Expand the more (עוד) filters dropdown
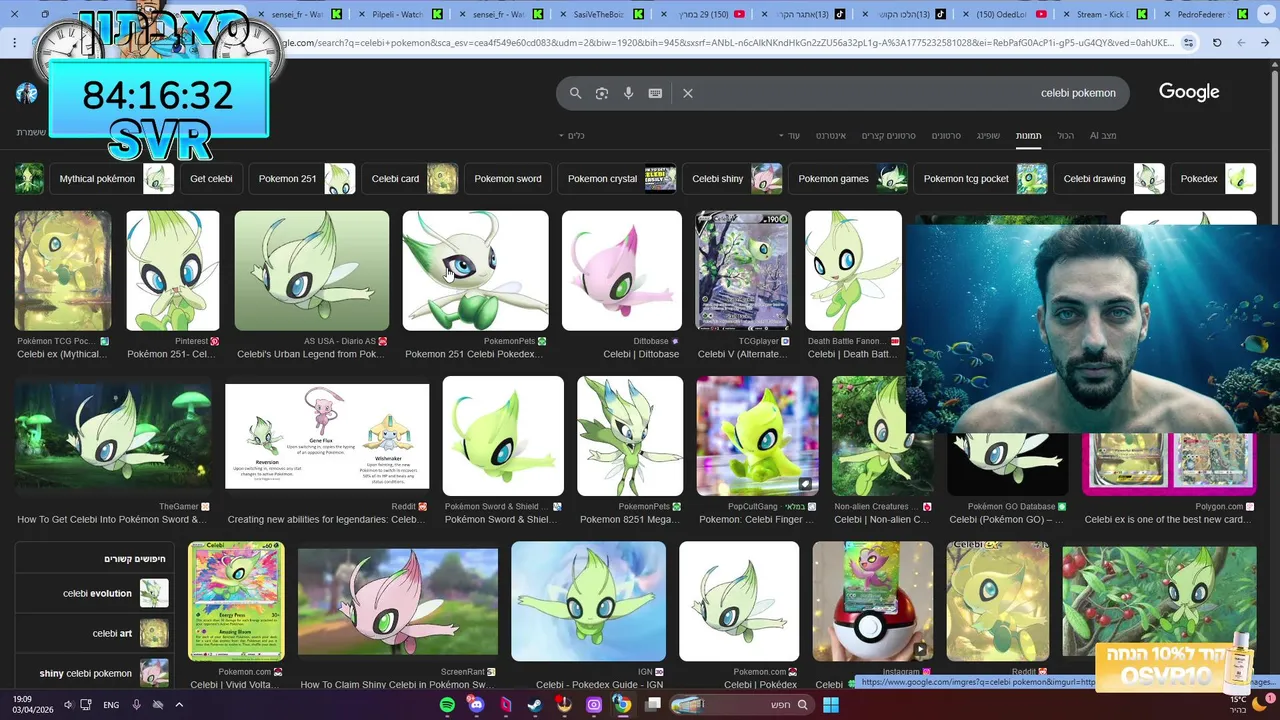1280x720 pixels. (790, 135)
